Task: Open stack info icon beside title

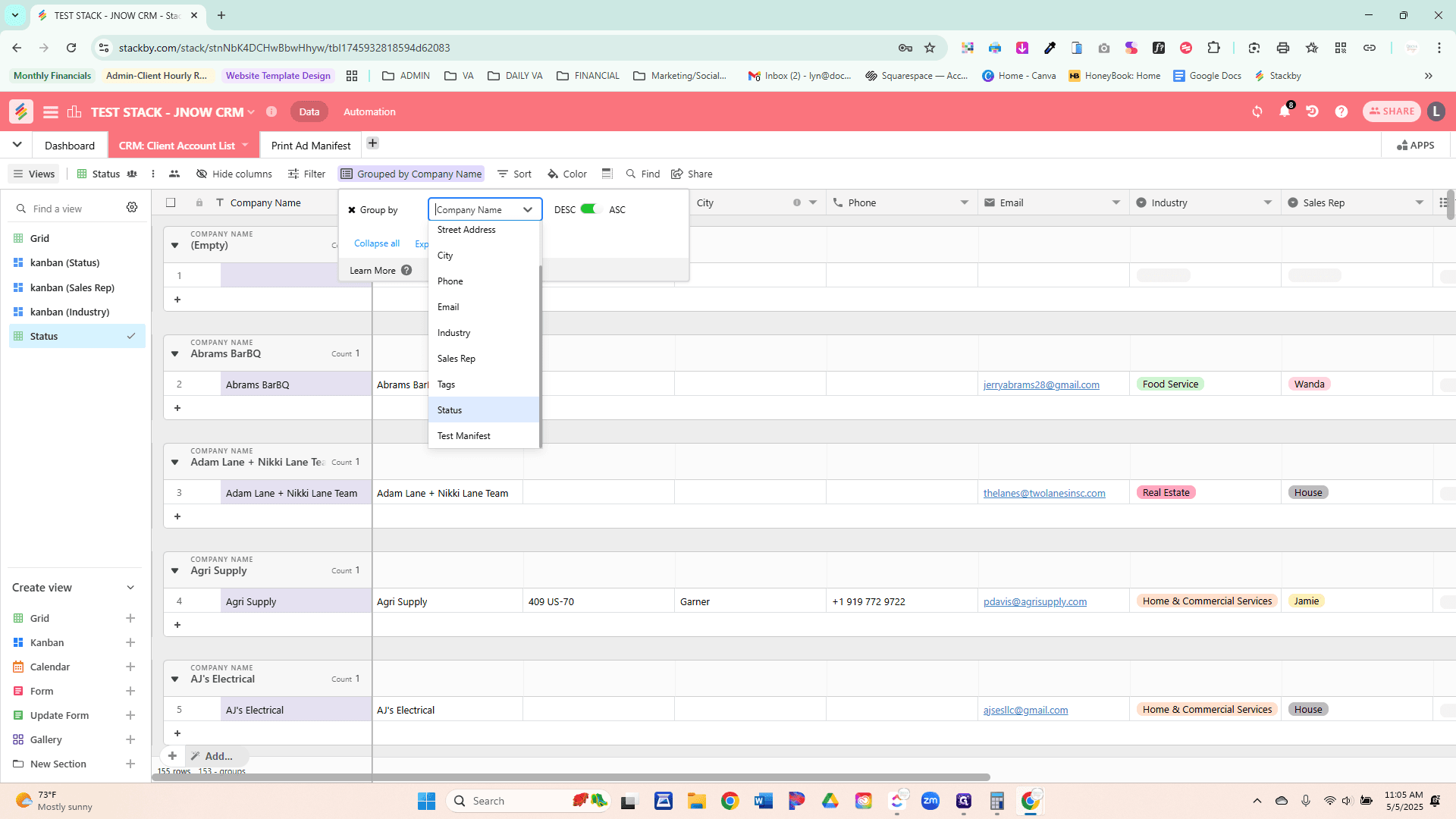Action: pyautogui.click(x=271, y=111)
